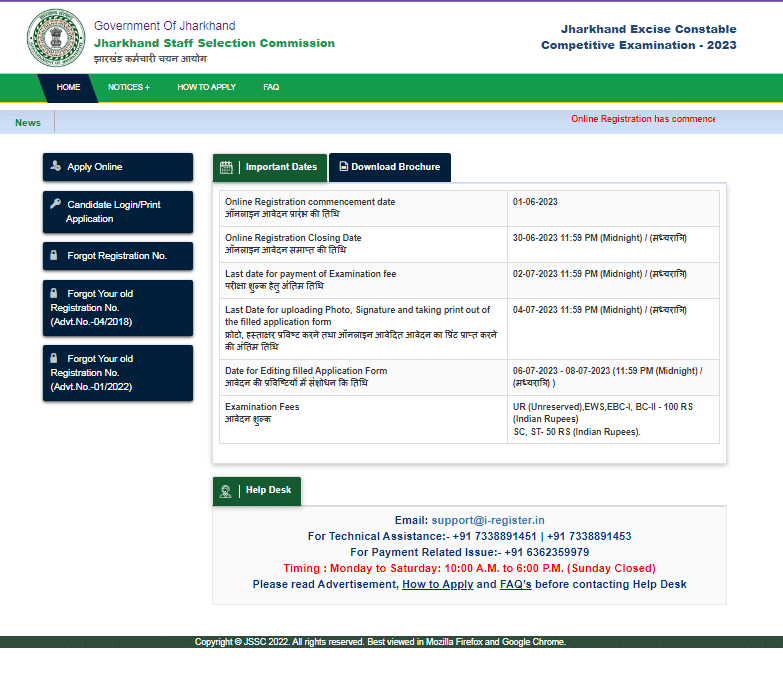Open Candidate Login/Print Application
The width and height of the screenshot is (783, 678).
[117, 211]
